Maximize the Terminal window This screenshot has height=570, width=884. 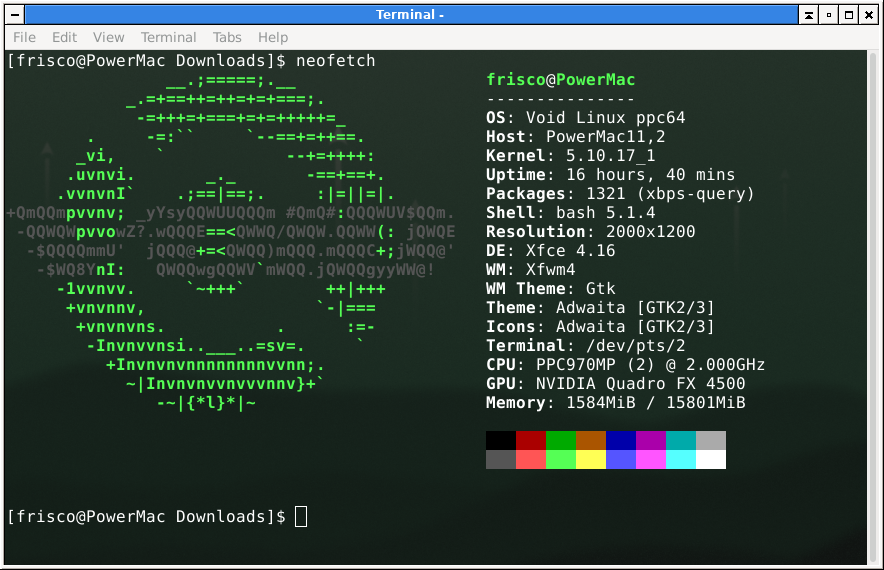pyautogui.click(x=848, y=15)
